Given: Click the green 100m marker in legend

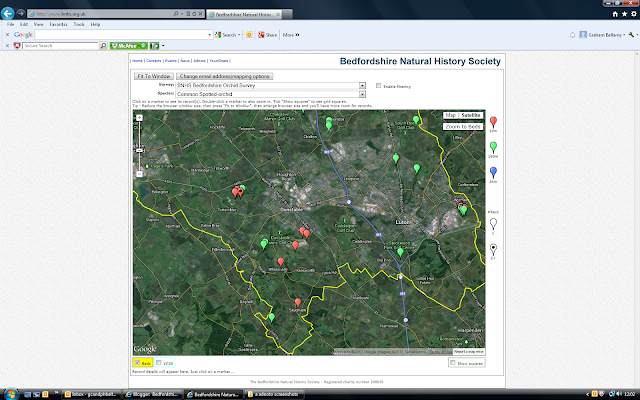Looking at the screenshot, I should point(493,147).
